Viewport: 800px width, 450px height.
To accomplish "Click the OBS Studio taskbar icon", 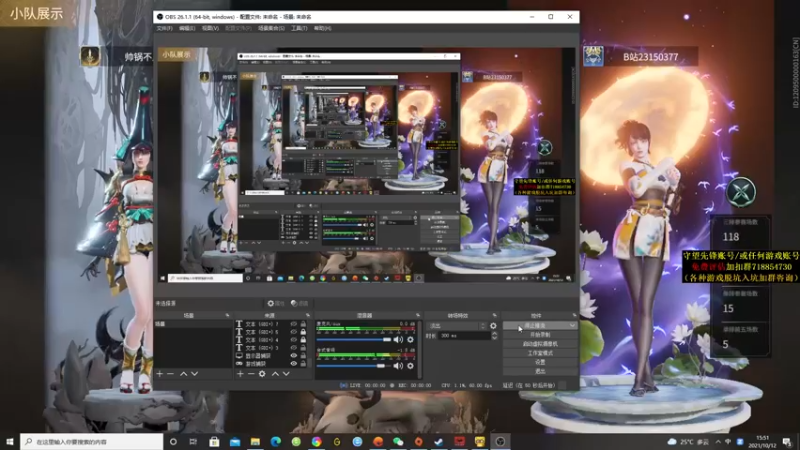I will click(500, 442).
